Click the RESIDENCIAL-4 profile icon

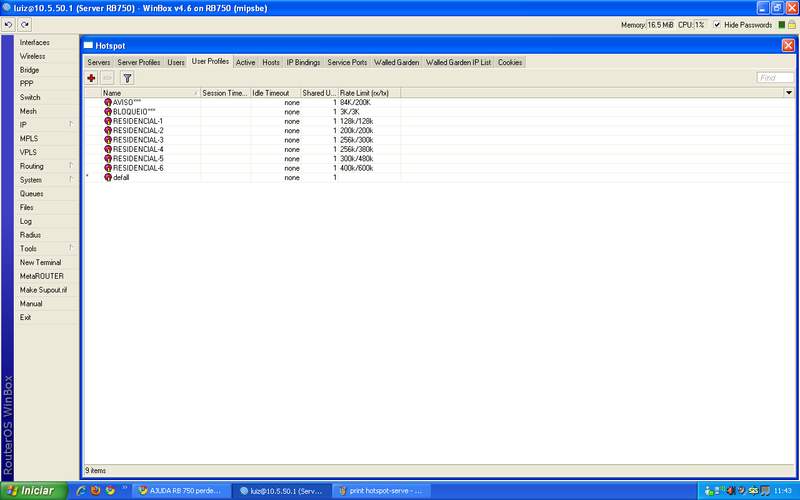108,149
